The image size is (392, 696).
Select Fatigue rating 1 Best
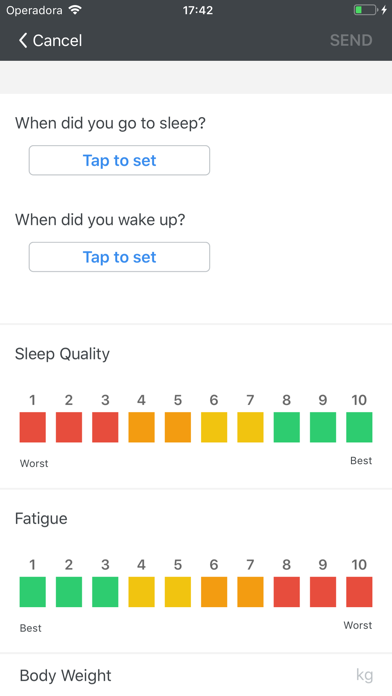(32, 592)
